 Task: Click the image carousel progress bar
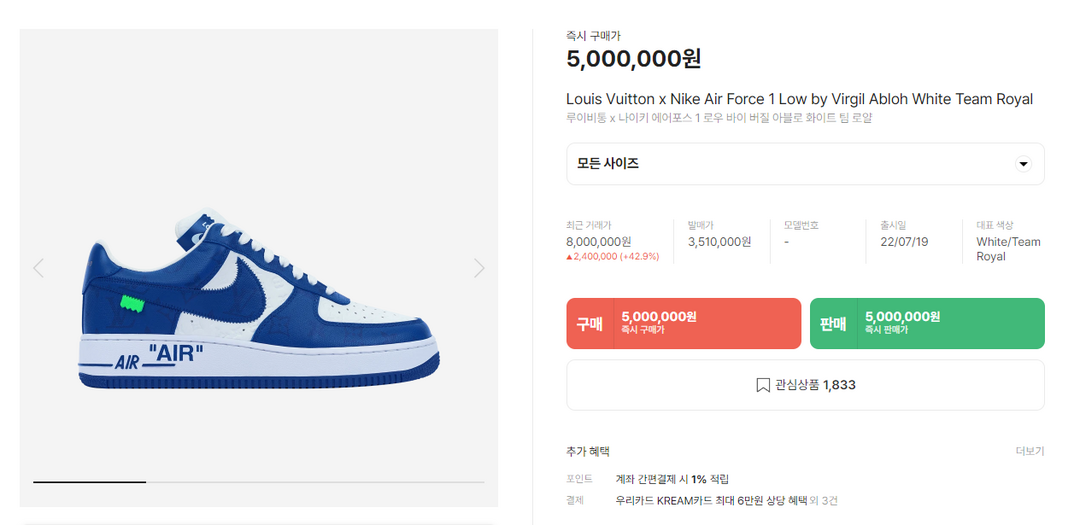(x=258, y=482)
